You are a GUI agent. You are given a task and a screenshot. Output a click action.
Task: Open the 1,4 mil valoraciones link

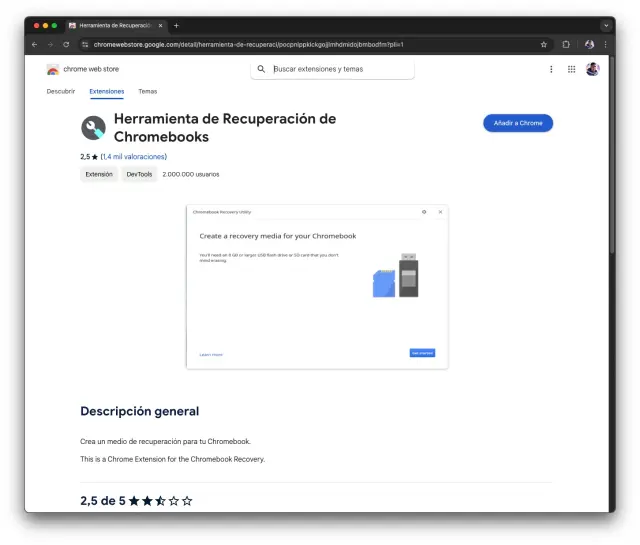pos(134,157)
